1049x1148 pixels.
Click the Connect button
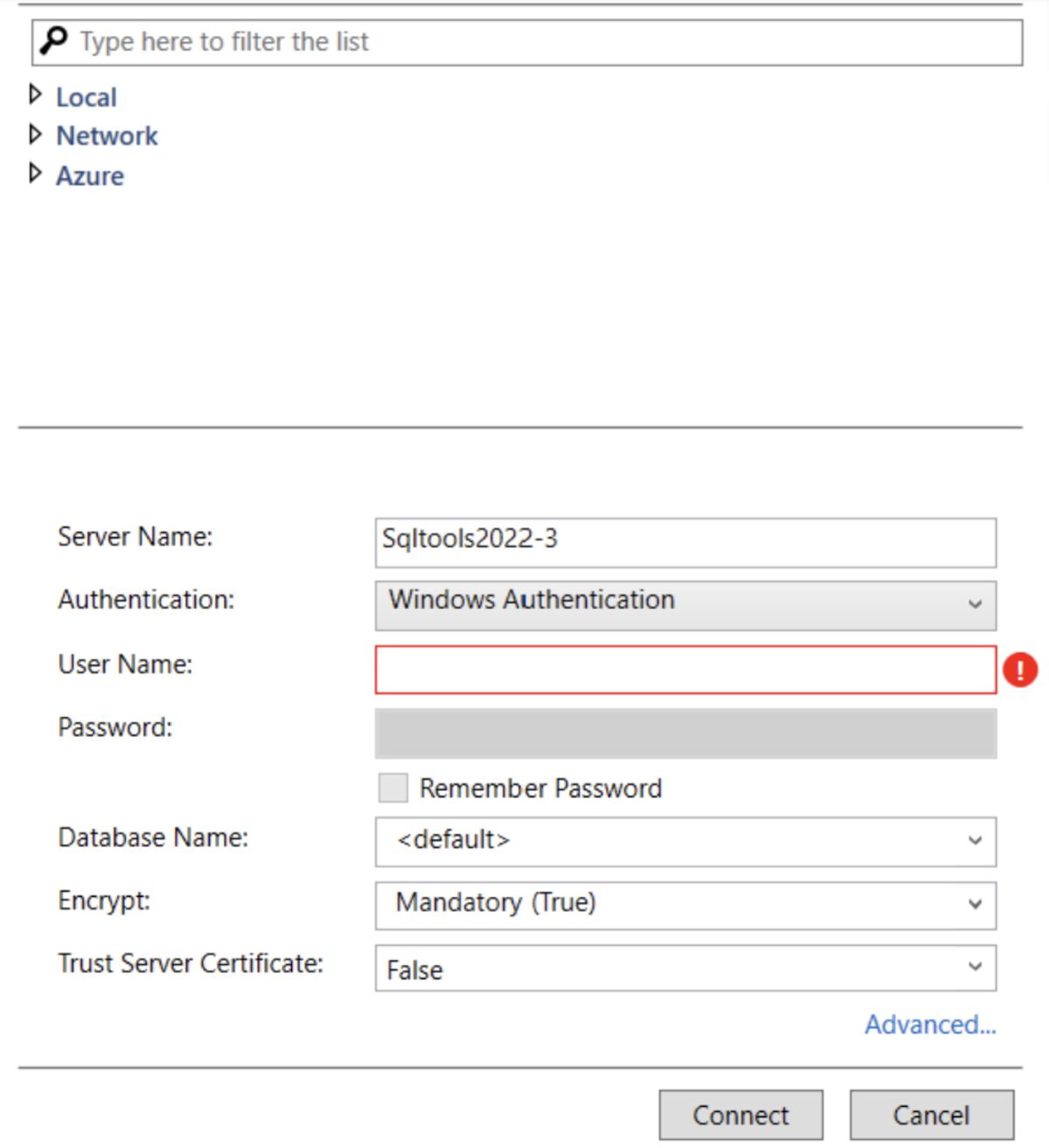point(740,1115)
